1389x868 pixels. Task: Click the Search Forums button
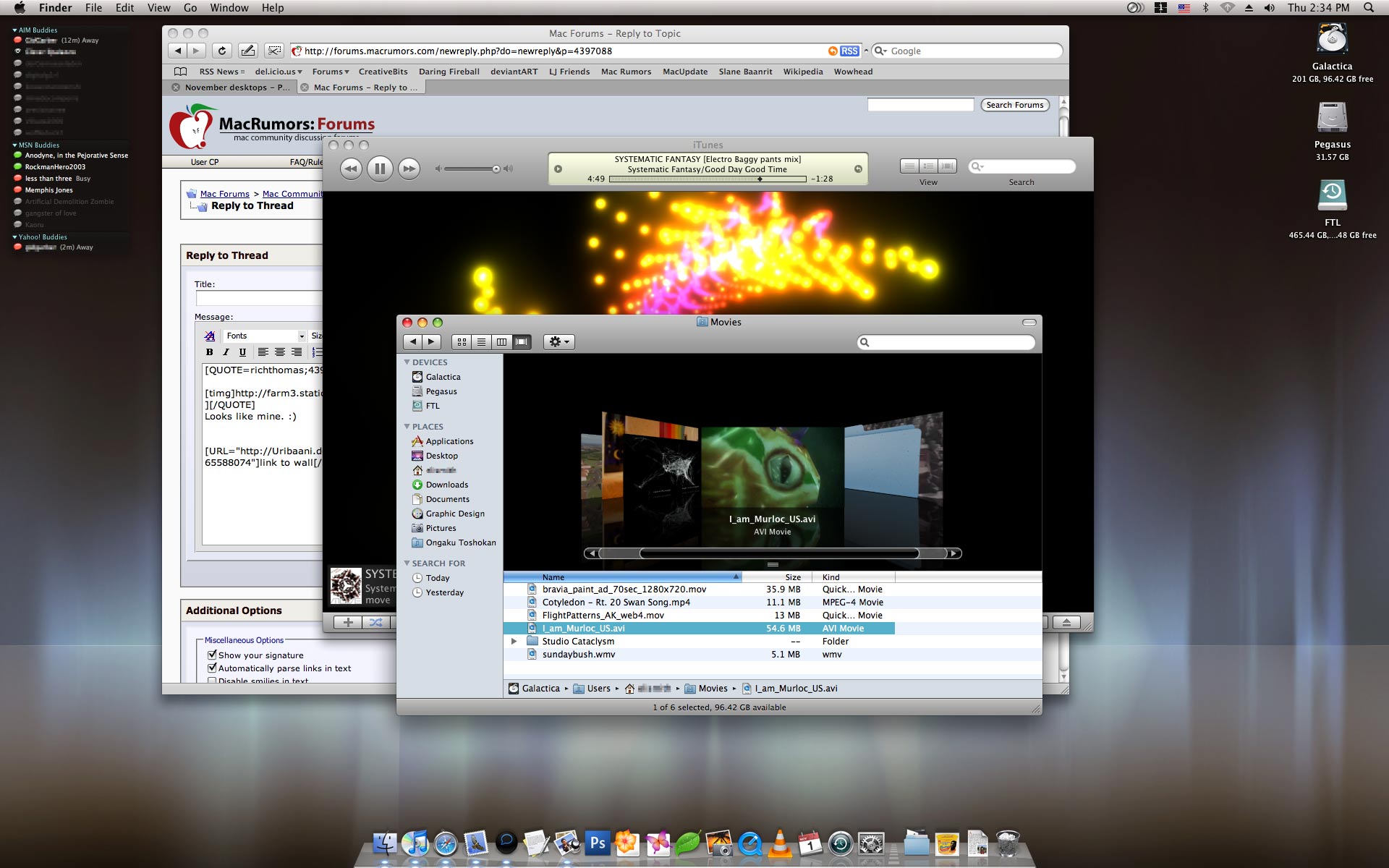[x=1015, y=105]
